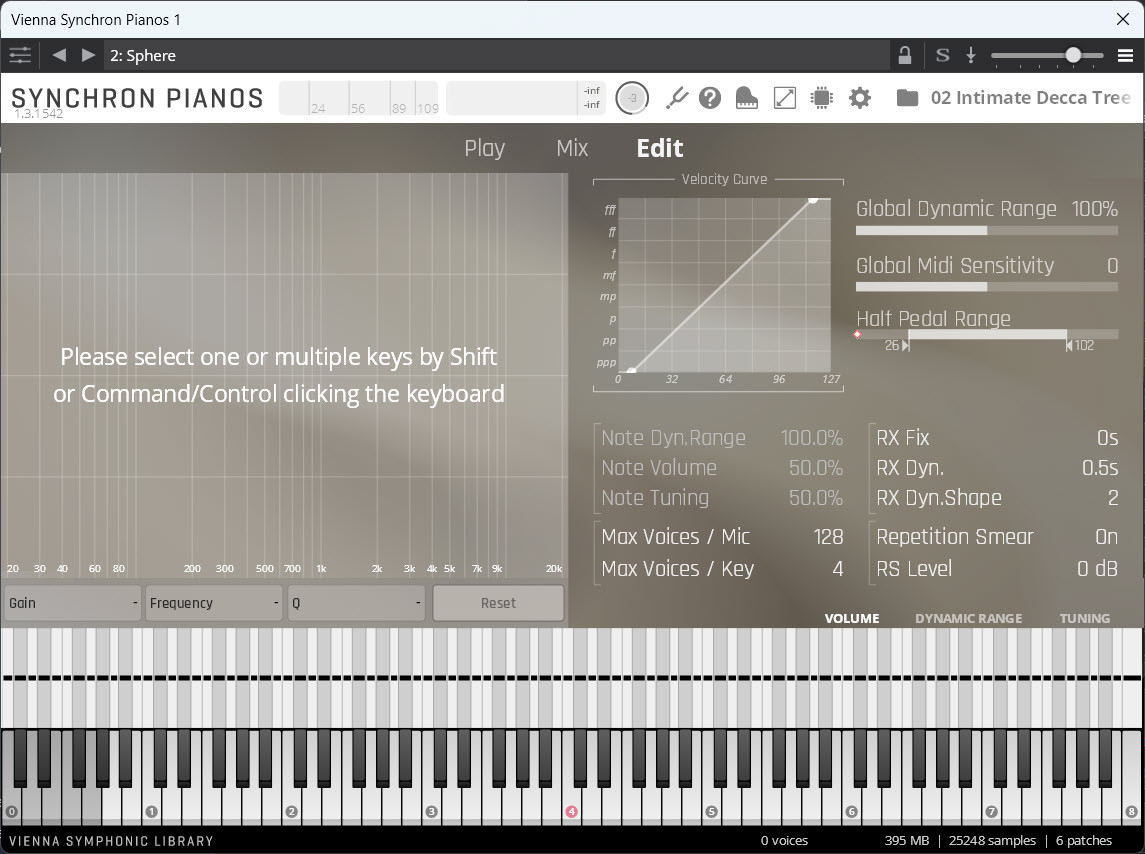Open the plugin settings sliders icon
Viewport: 1145px width, 854px height.
20,56
